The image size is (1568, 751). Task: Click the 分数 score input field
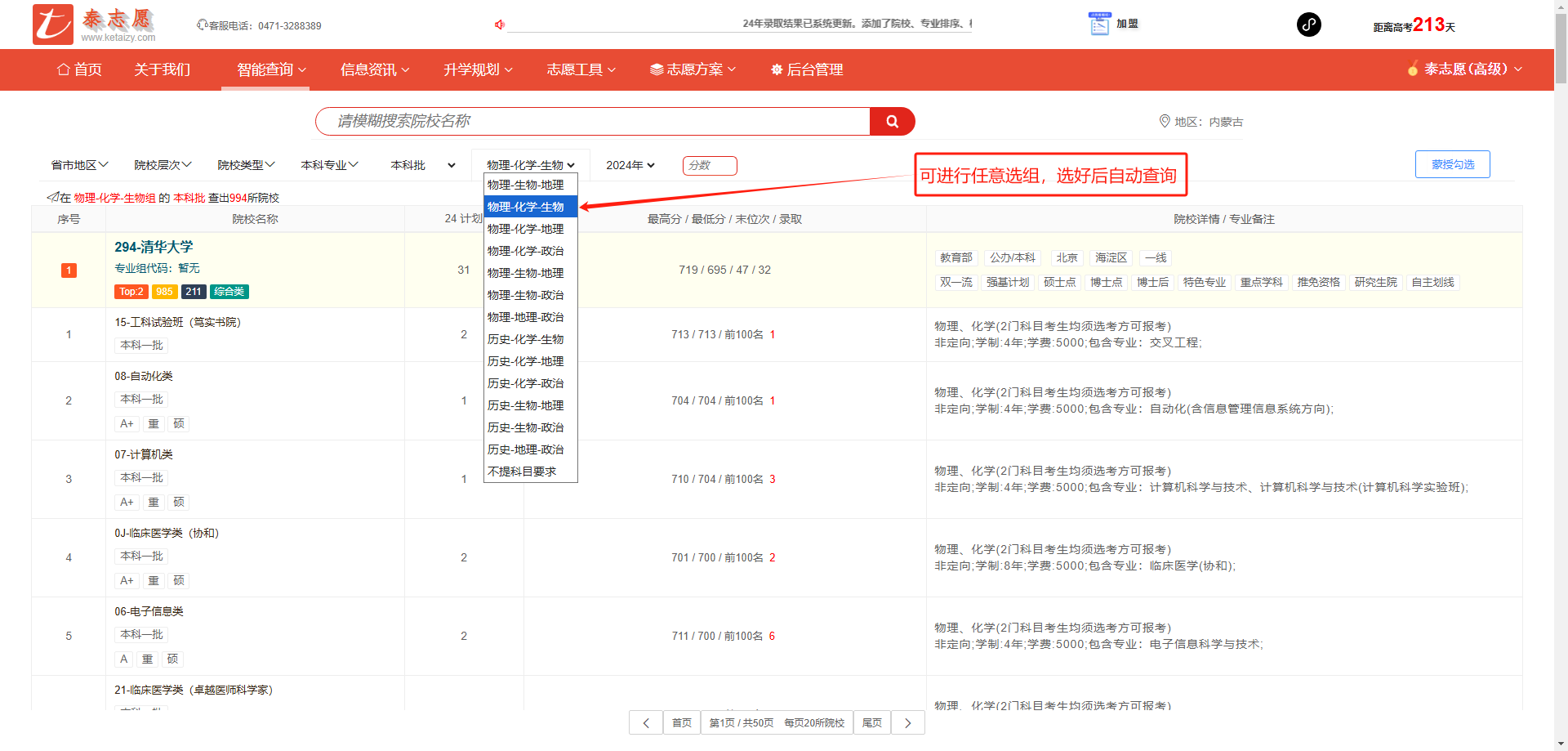pos(710,166)
